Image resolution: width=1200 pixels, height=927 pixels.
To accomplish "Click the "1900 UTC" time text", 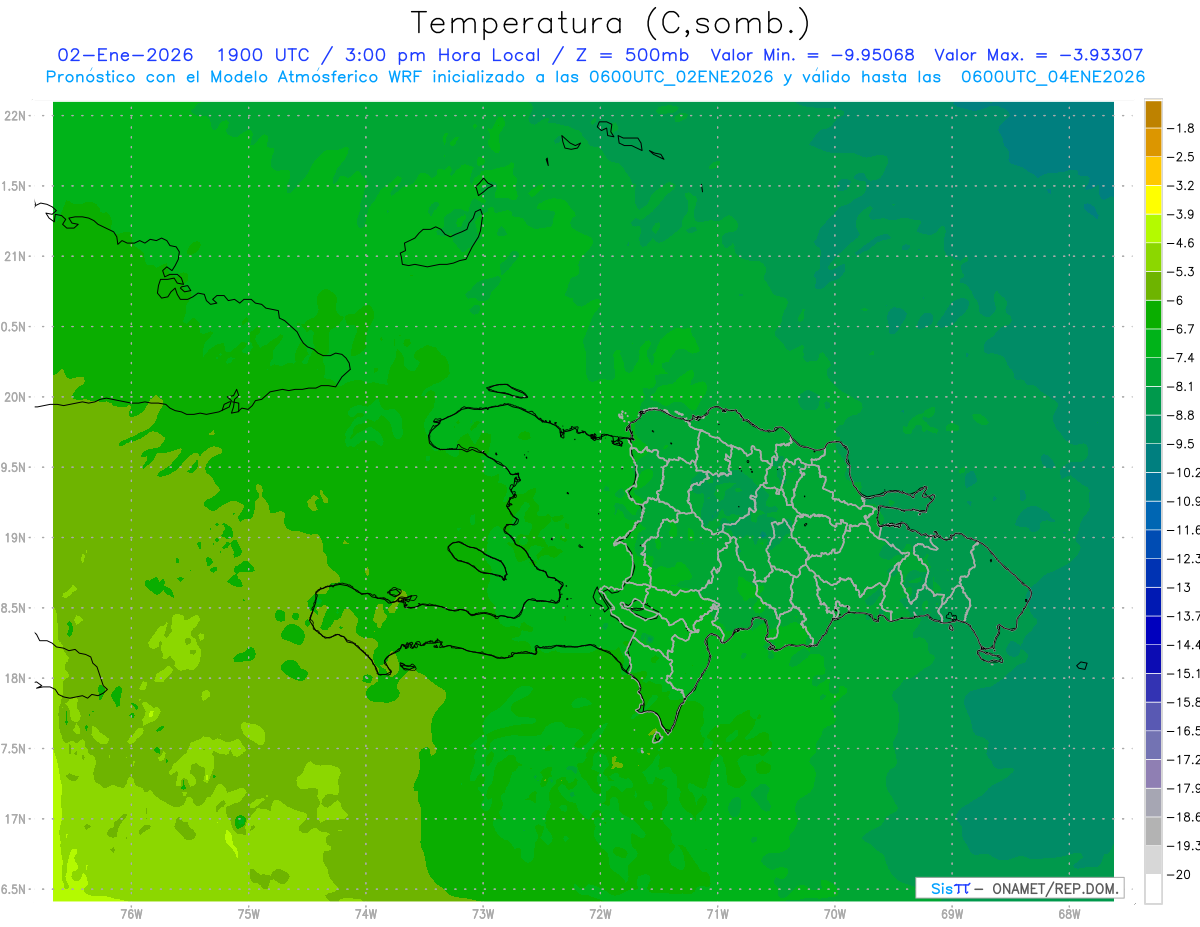I will pyautogui.click(x=262, y=55).
